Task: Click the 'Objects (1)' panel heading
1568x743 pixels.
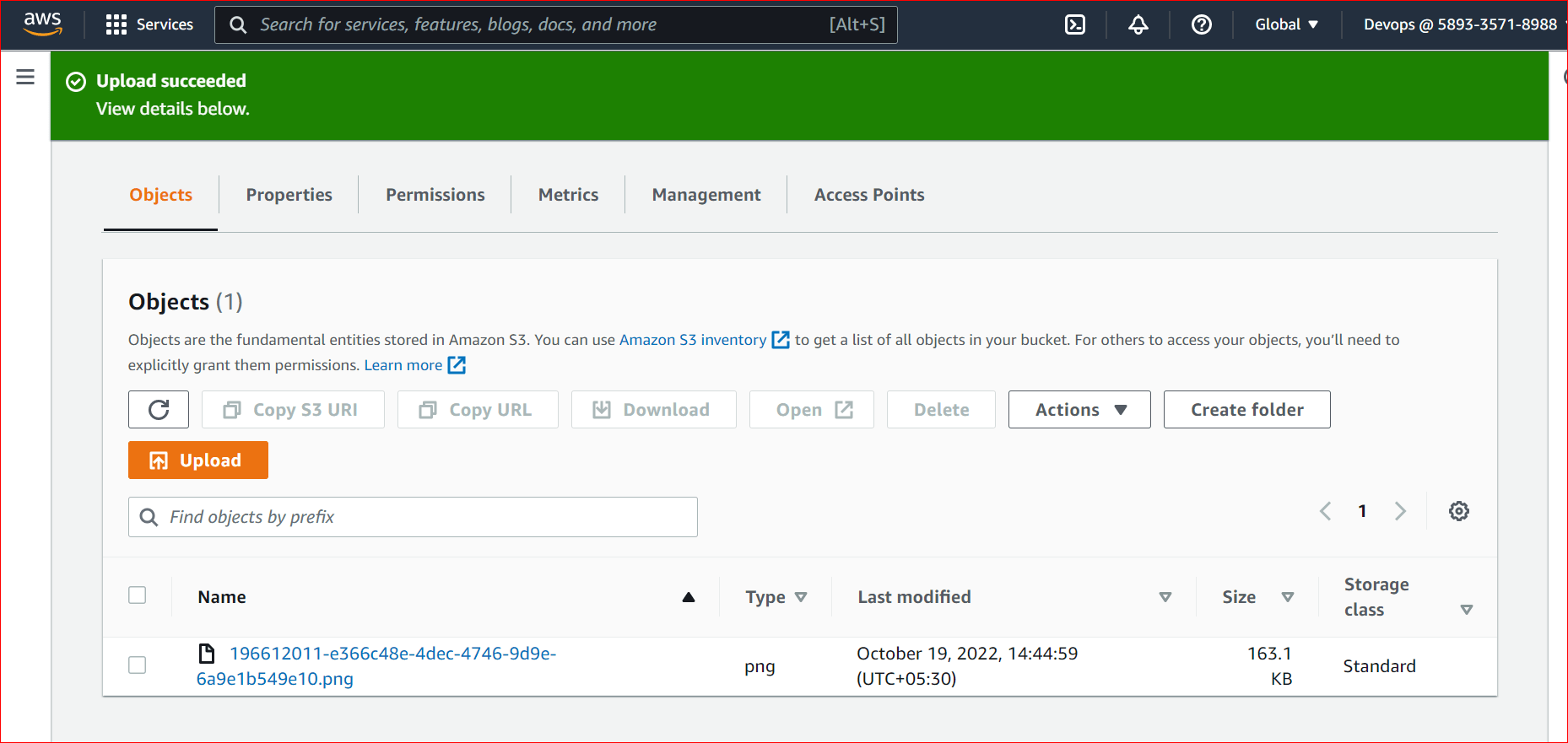Action: click(x=186, y=302)
